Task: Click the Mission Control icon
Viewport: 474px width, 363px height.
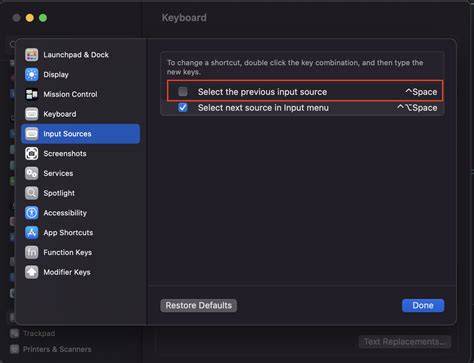Action: point(32,94)
